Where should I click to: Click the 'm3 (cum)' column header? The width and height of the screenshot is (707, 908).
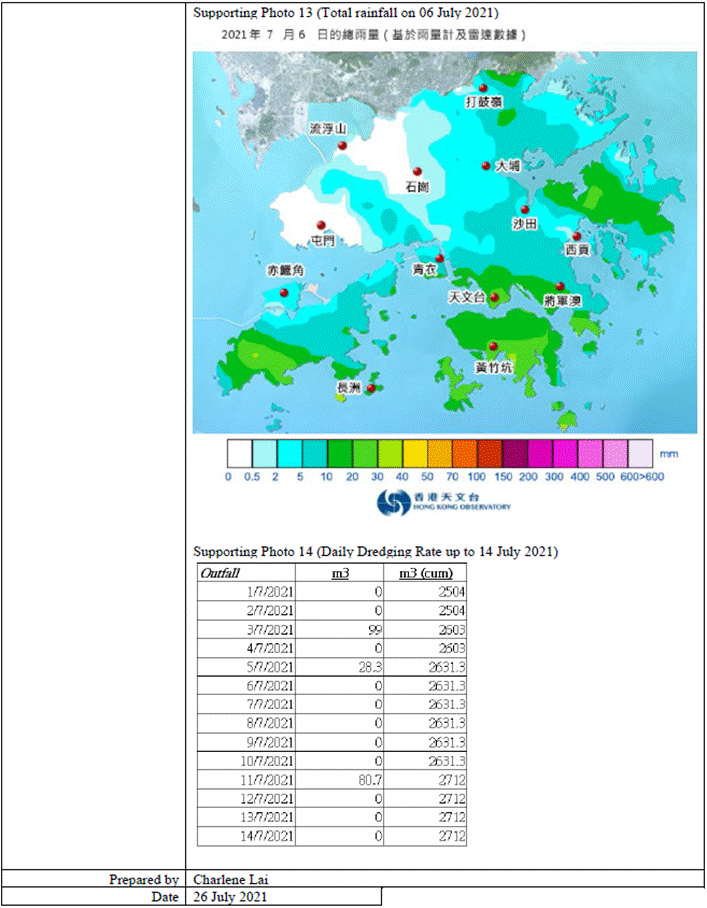425,574
